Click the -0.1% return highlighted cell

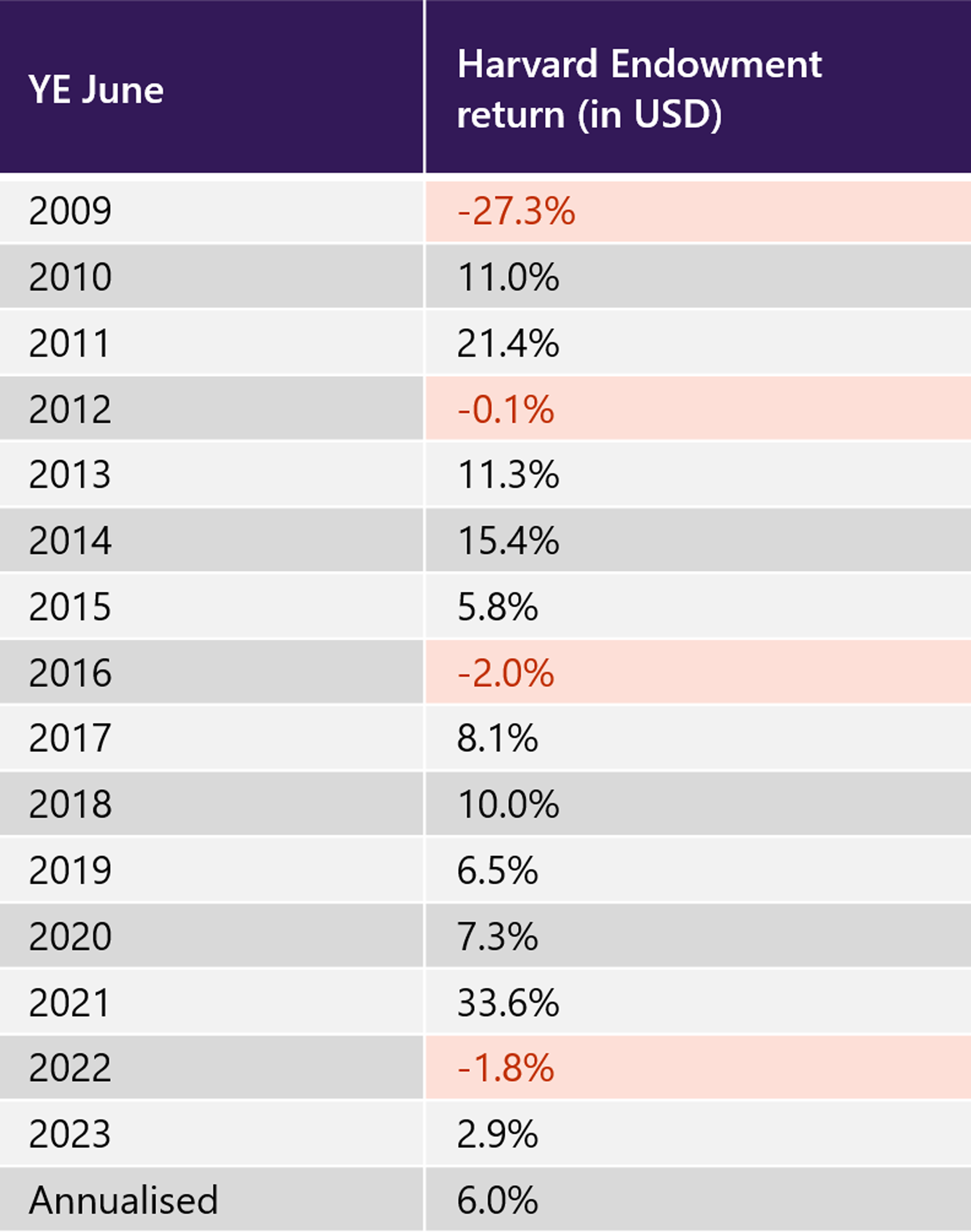tap(505, 409)
